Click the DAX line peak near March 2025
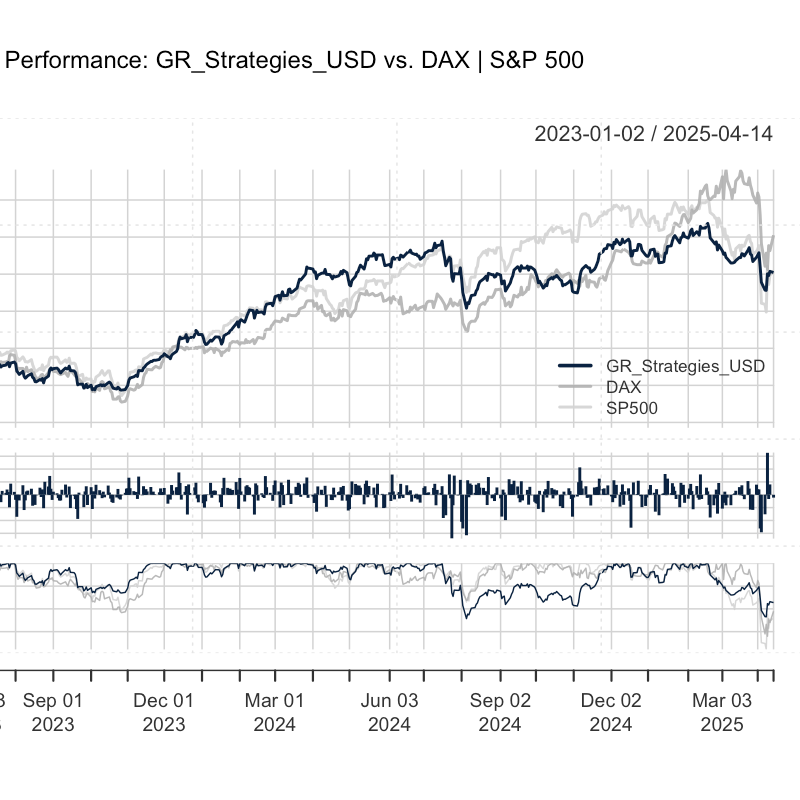Screen dimensions: 800x800 tap(740, 172)
